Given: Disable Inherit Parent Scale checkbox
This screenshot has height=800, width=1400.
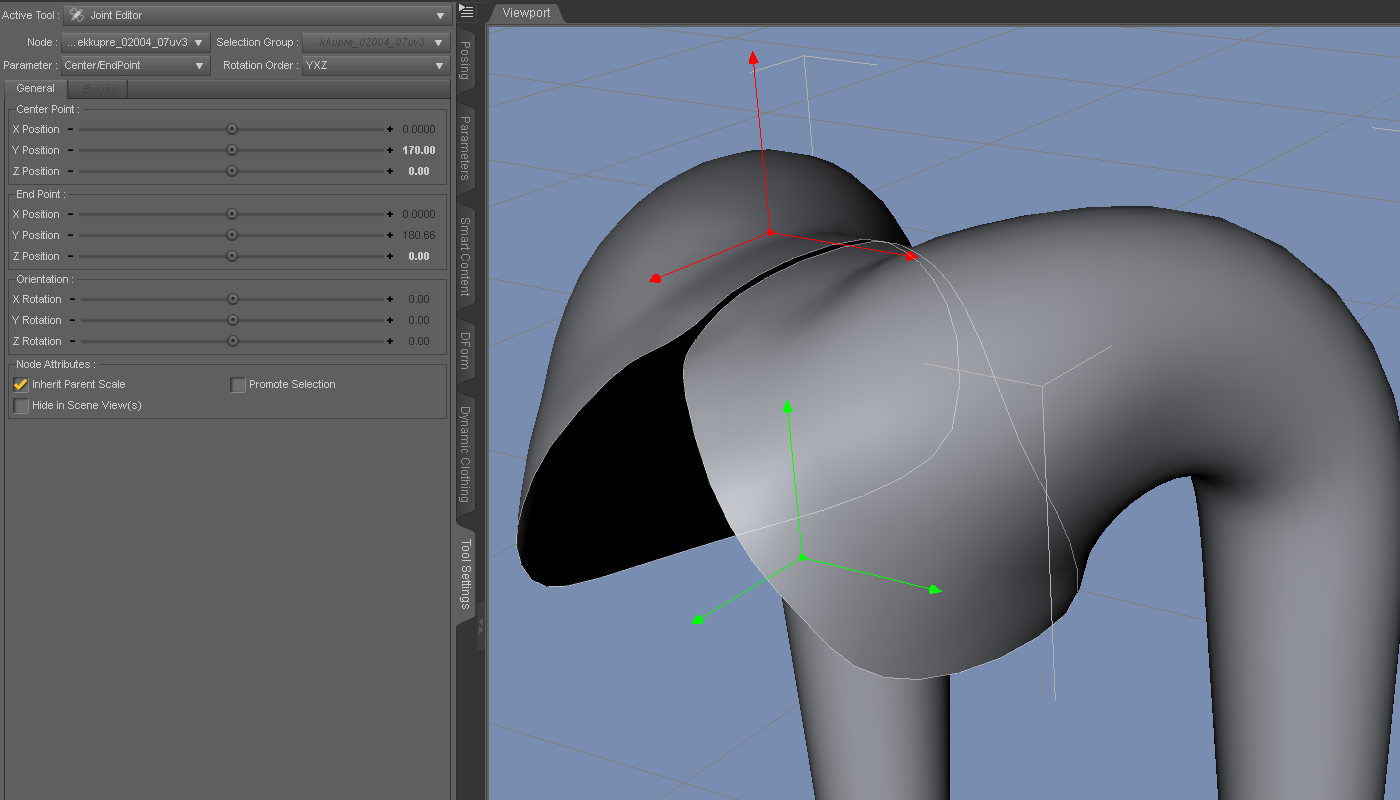Looking at the screenshot, I should click(21, 384).
